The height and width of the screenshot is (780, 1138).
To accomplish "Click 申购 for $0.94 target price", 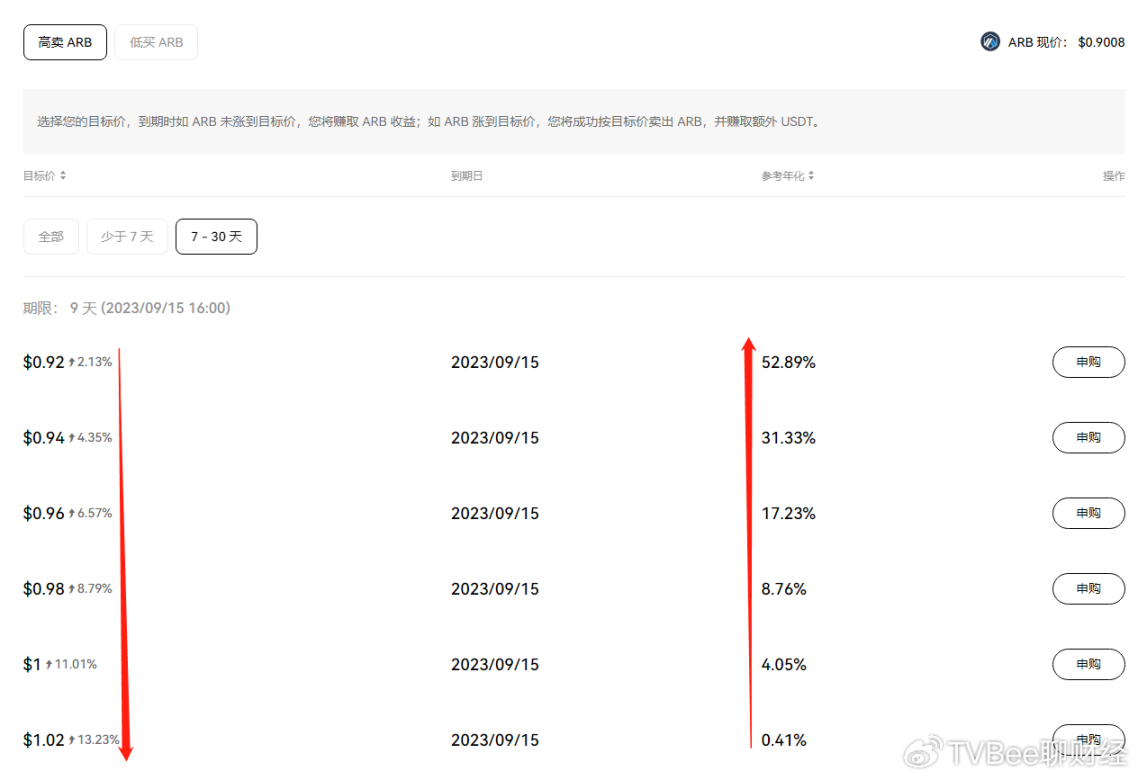I will point(1088,437).
